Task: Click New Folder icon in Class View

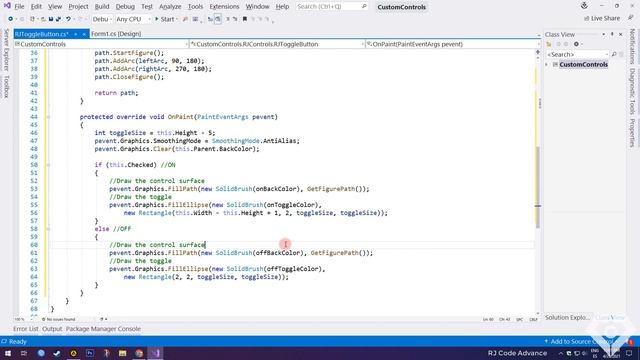Action: [x=549, y=44]
